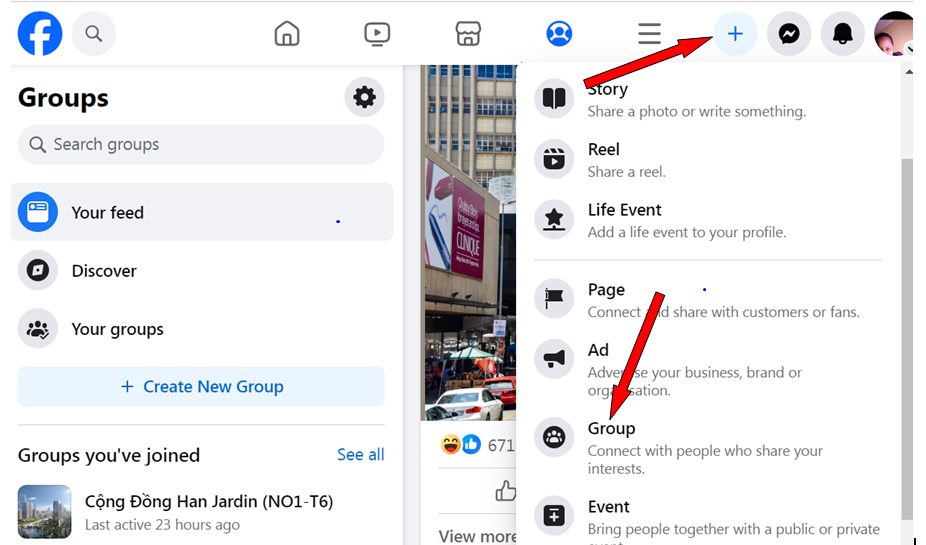Click See all joined groups link

(360, 455)
